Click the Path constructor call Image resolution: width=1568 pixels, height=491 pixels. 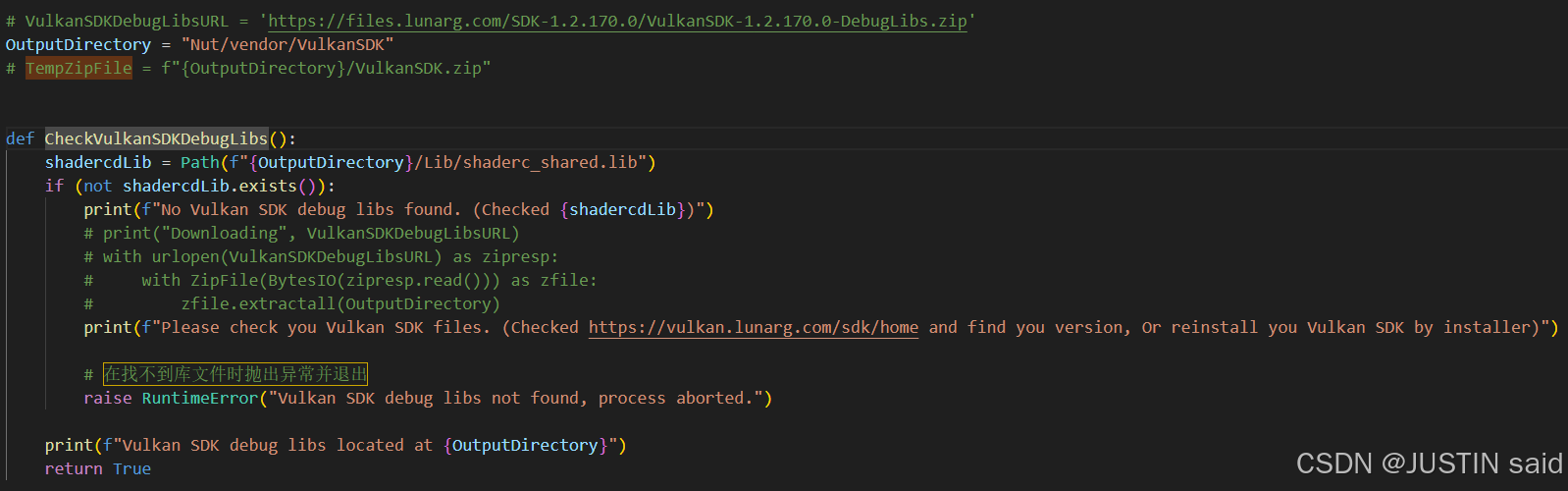coord(199,162)
